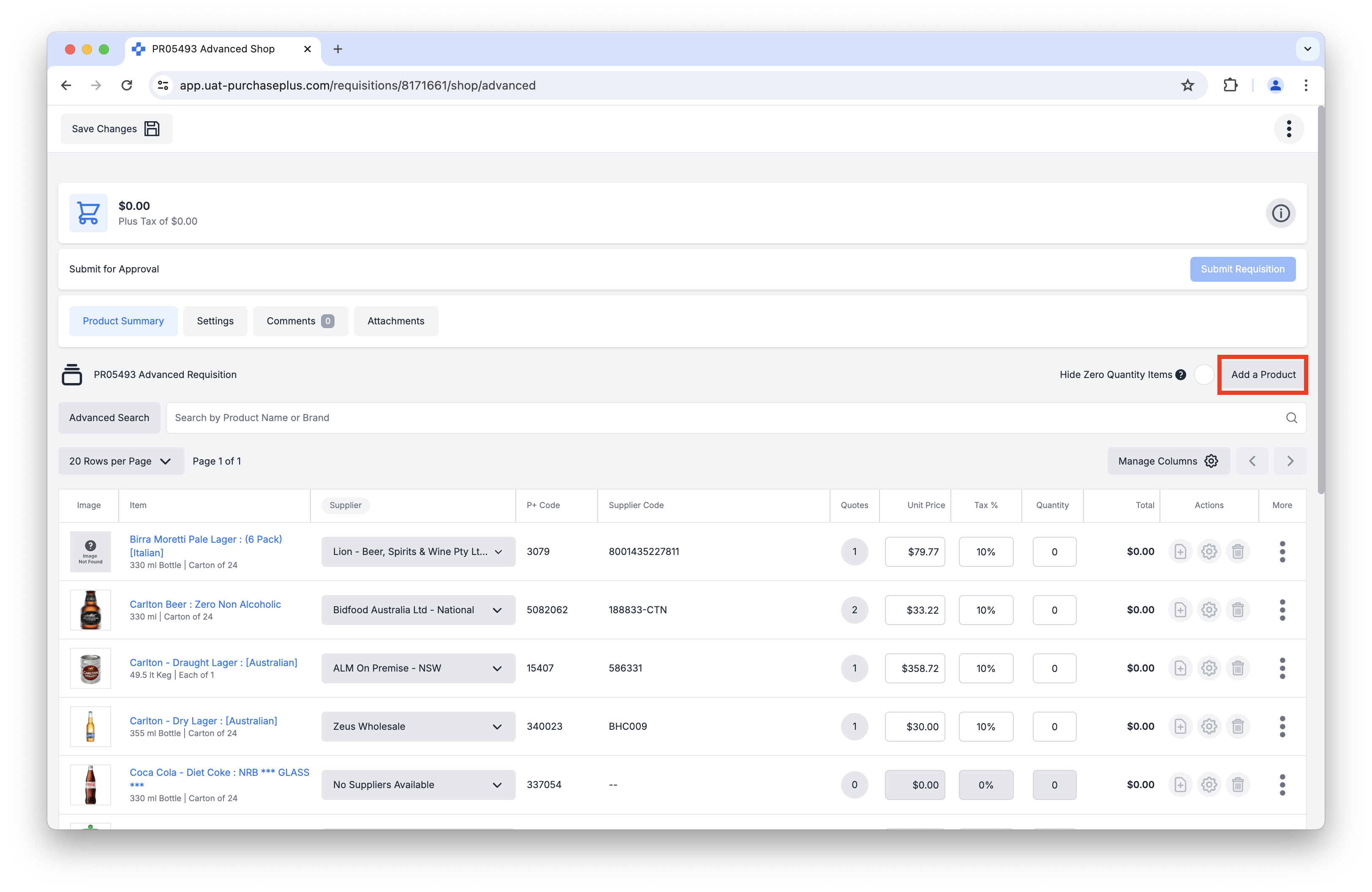
Task: Toggle Hide Zero Quantity Items switch
Action: pos(1203,375)
